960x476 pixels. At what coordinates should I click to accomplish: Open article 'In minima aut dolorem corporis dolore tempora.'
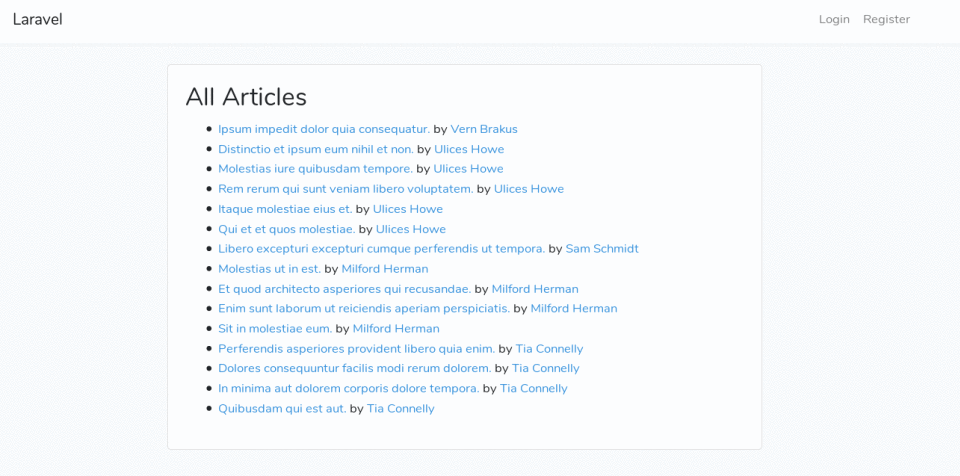348,388
